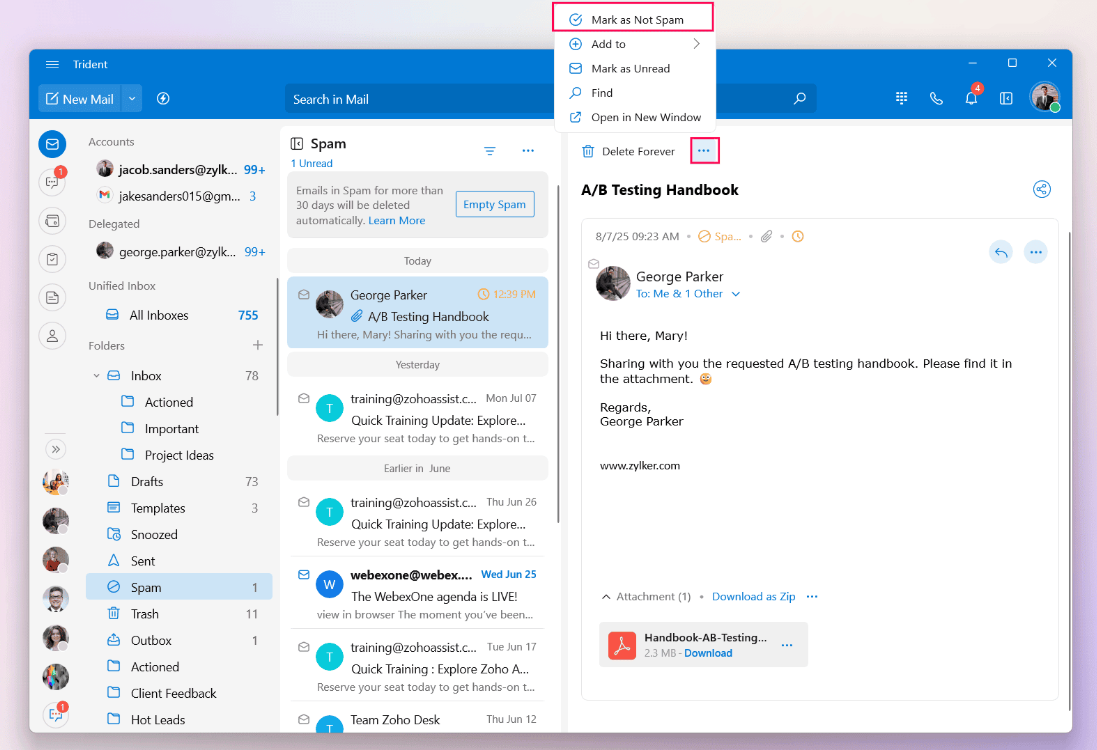This screenshot has width=1097, height=750.
Task: Toggle read status envelope on George Parker email
Action: [304, 295]
